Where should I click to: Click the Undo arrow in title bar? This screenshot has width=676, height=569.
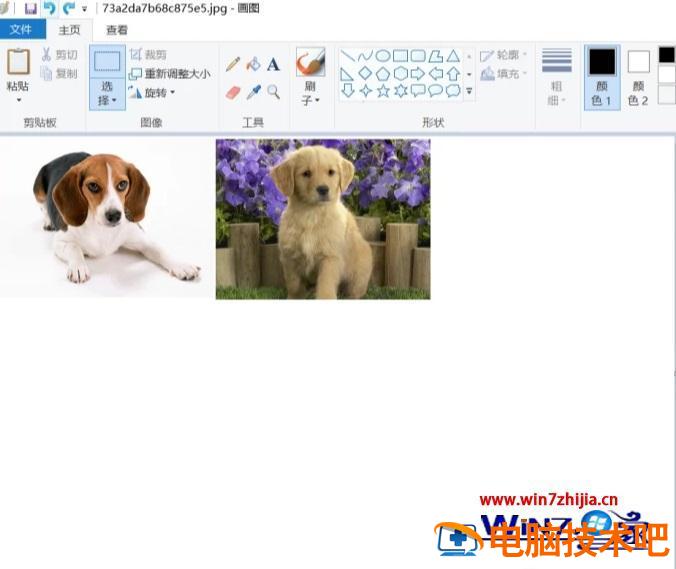point(49,8)
